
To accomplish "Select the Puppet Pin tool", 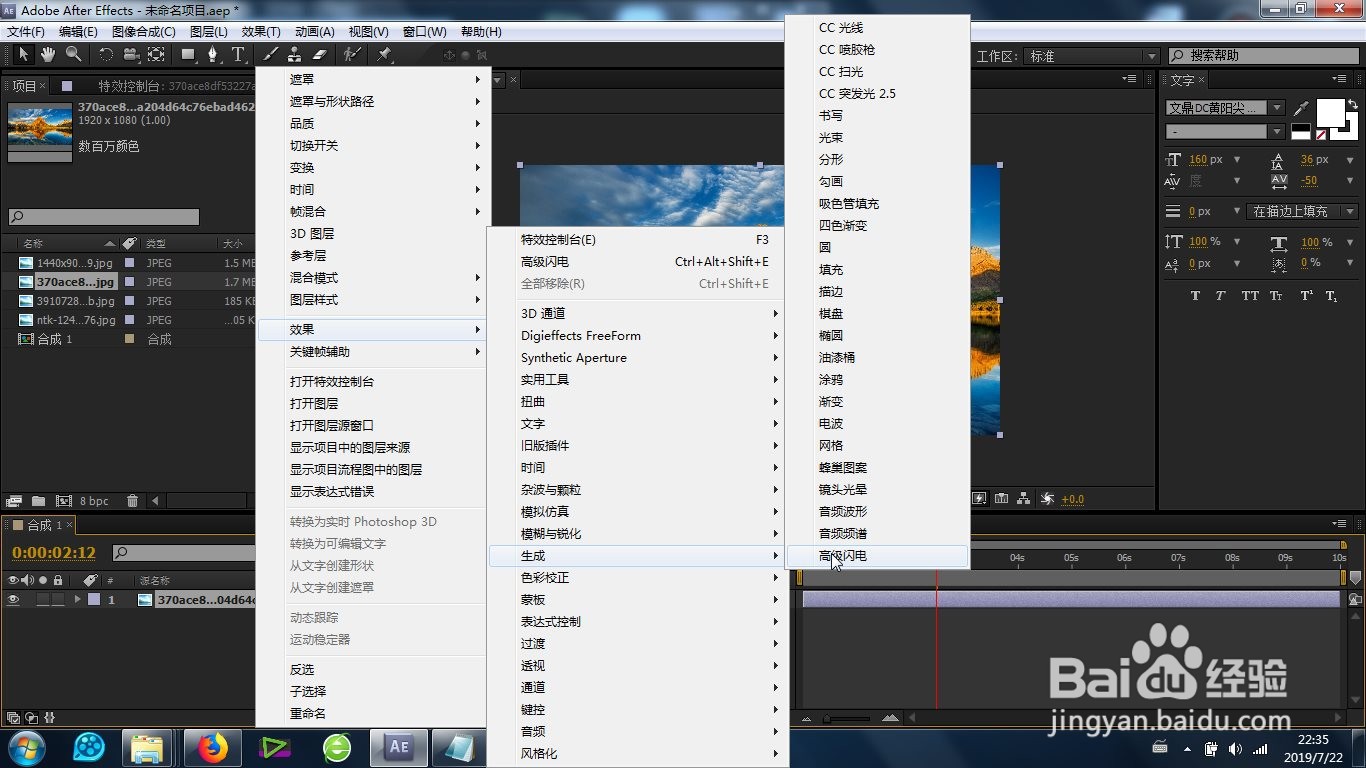I will (x=383, y=54).
